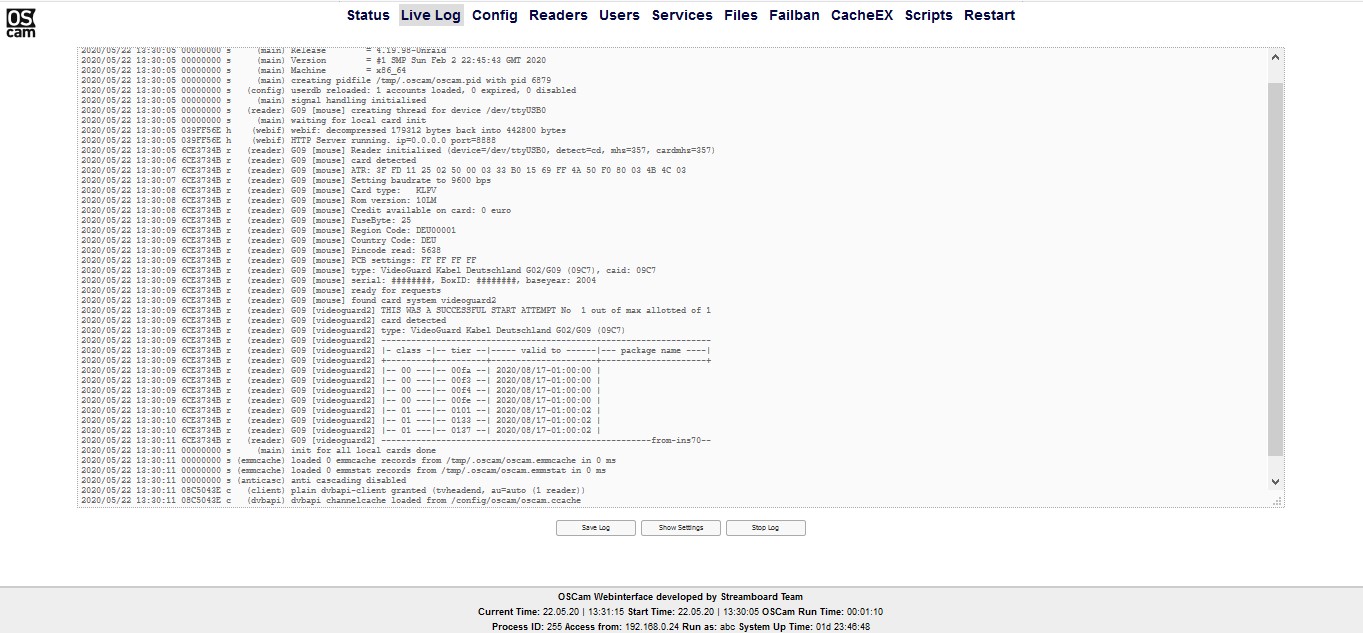Click the tier 0101 entitlement row
This screenshot has height=633, width=1363.
341,410
